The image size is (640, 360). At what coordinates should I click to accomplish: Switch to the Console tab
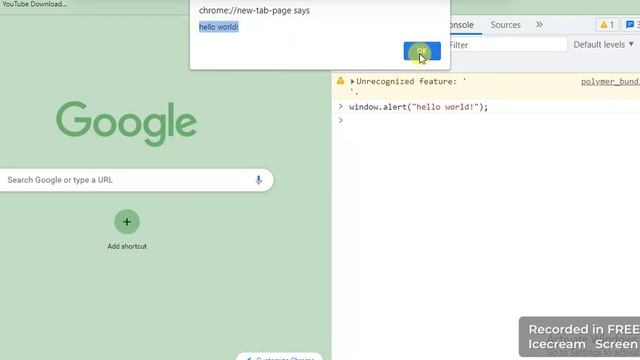[462, 25]
